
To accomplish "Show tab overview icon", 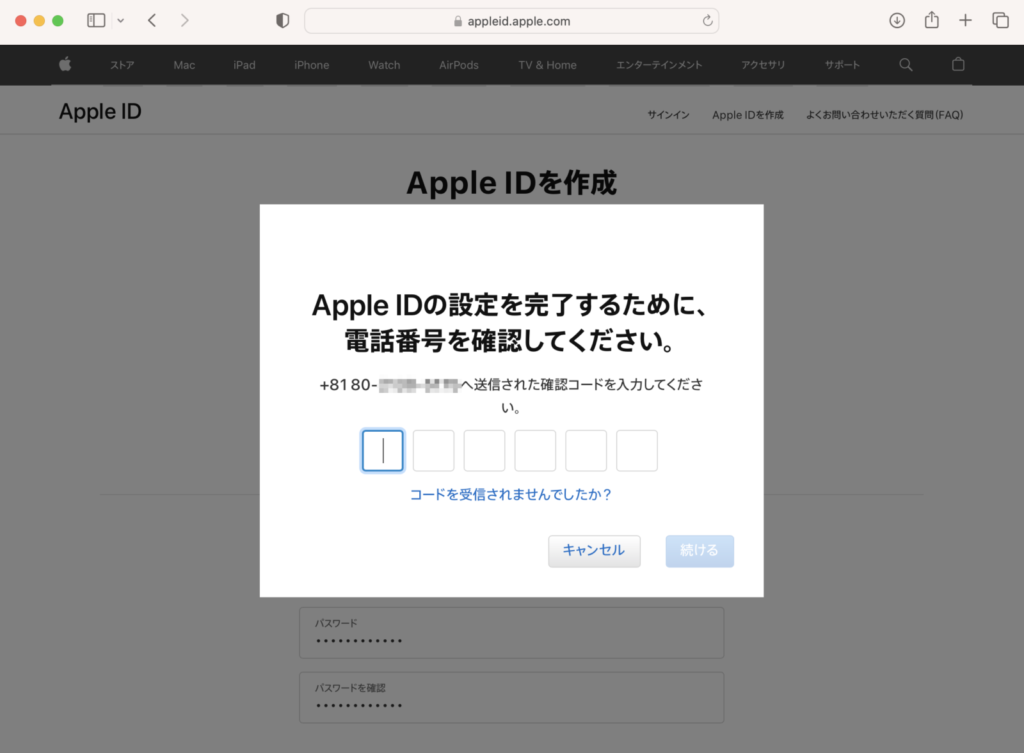I will (x=1000, y=21).
